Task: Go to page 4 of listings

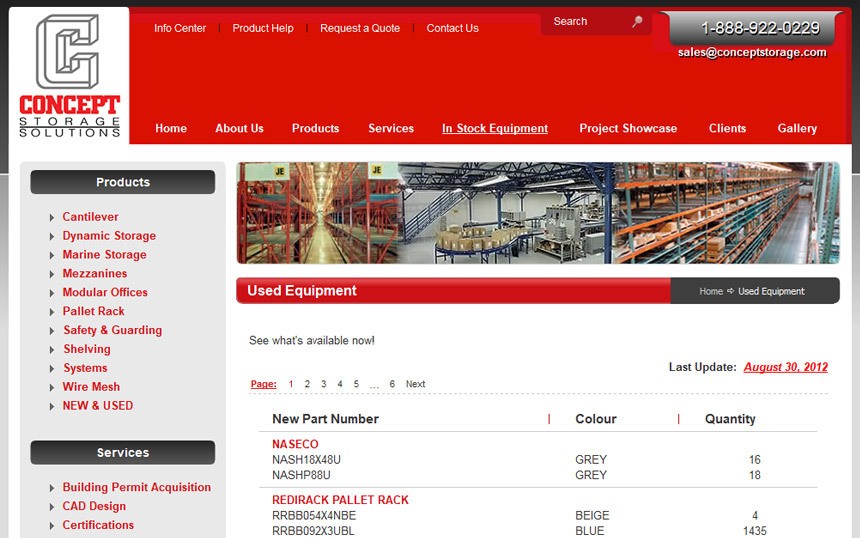Action: [x=340, y=384]
